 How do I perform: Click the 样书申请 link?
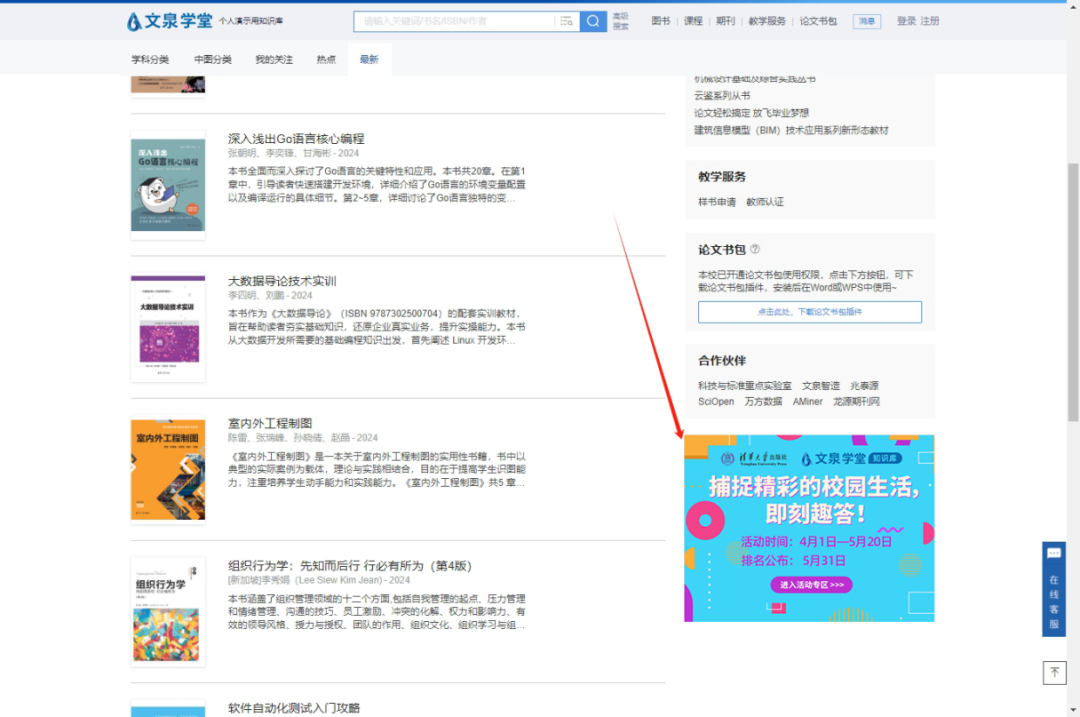(x=717, y=202)
